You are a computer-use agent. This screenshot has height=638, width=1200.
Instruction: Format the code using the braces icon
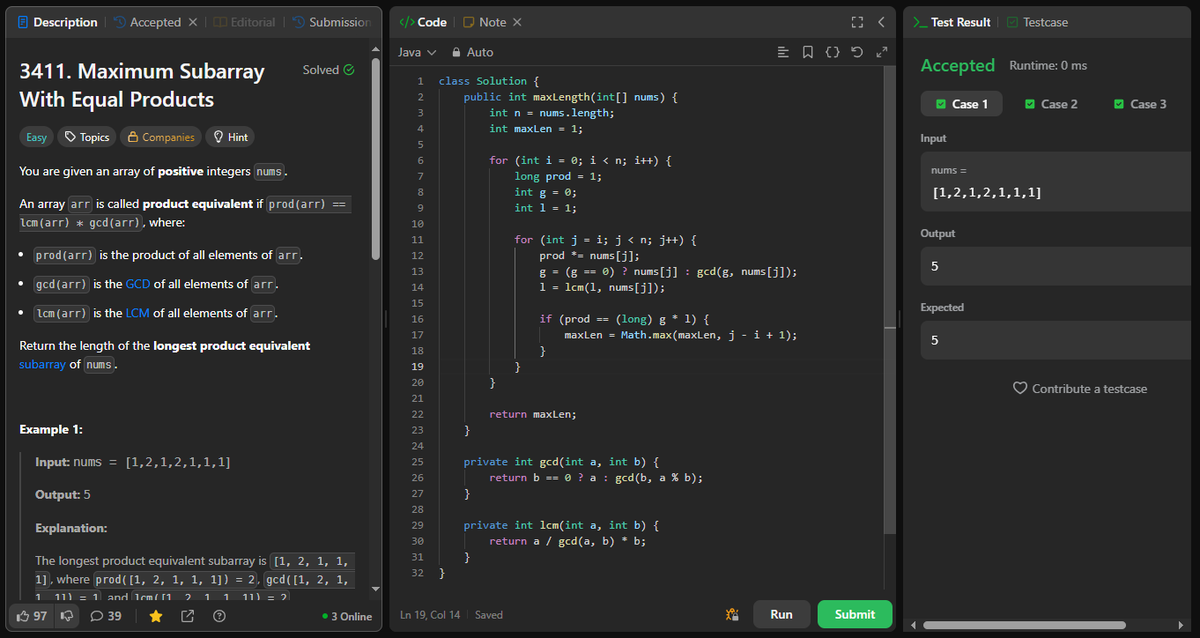833,51
